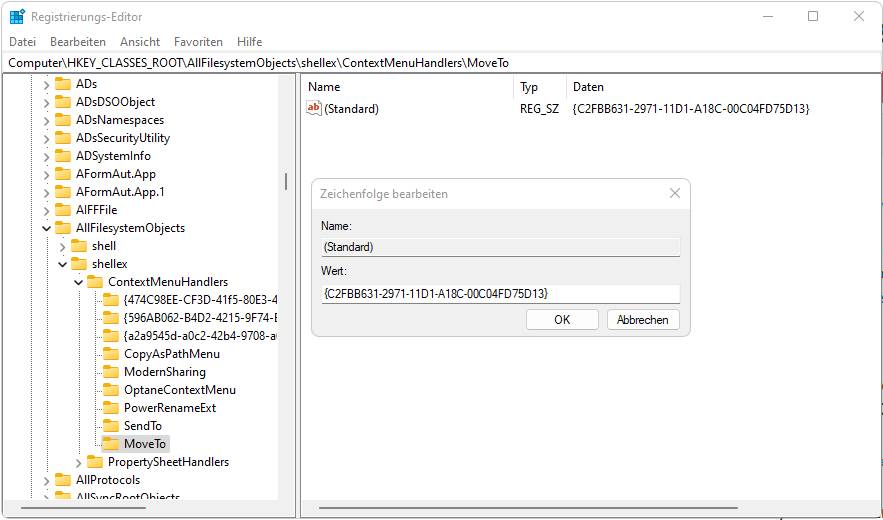
Task: Click the ADsSecurityUtility folder icon
Action: [63, 138]
